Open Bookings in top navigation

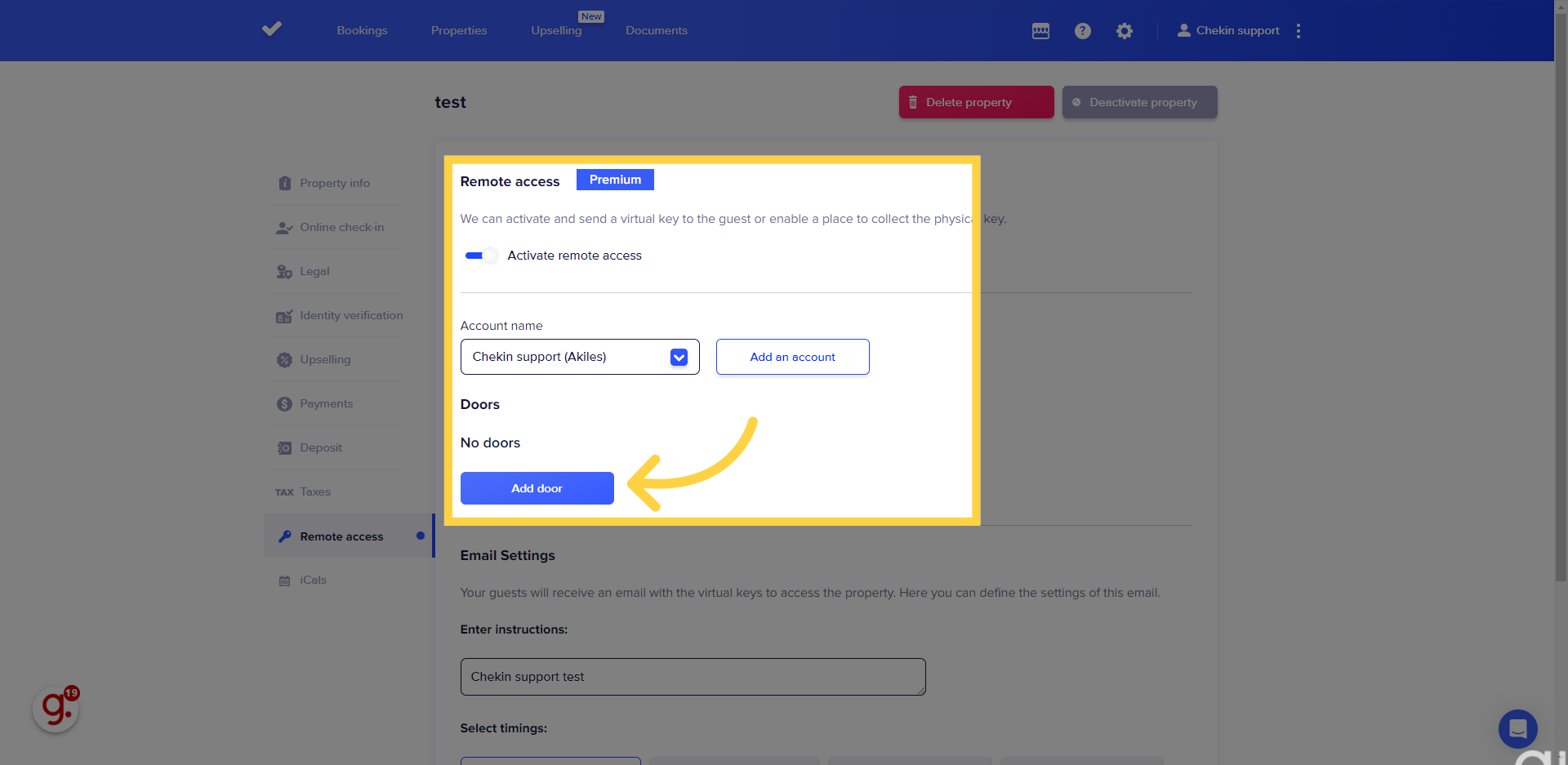pyautogui.click(x=362, y=30)
